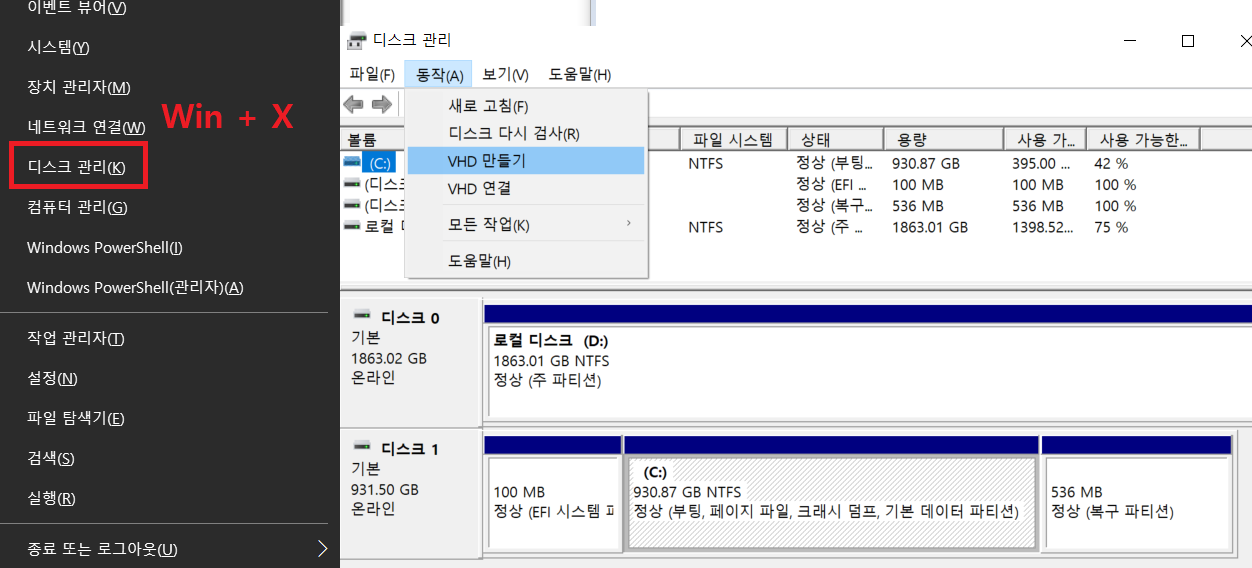The height and width of the screenshot is (568, 1252).
Task: Open 디스크 관리 in Win+X menu
Action: click(77, 167)
